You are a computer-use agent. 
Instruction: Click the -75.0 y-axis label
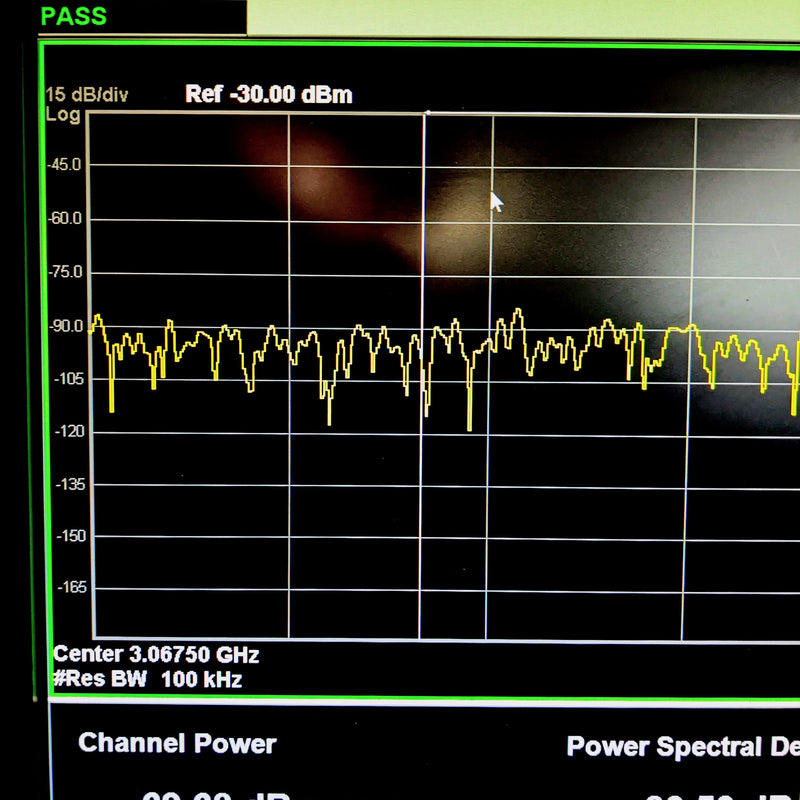(65, 272)
